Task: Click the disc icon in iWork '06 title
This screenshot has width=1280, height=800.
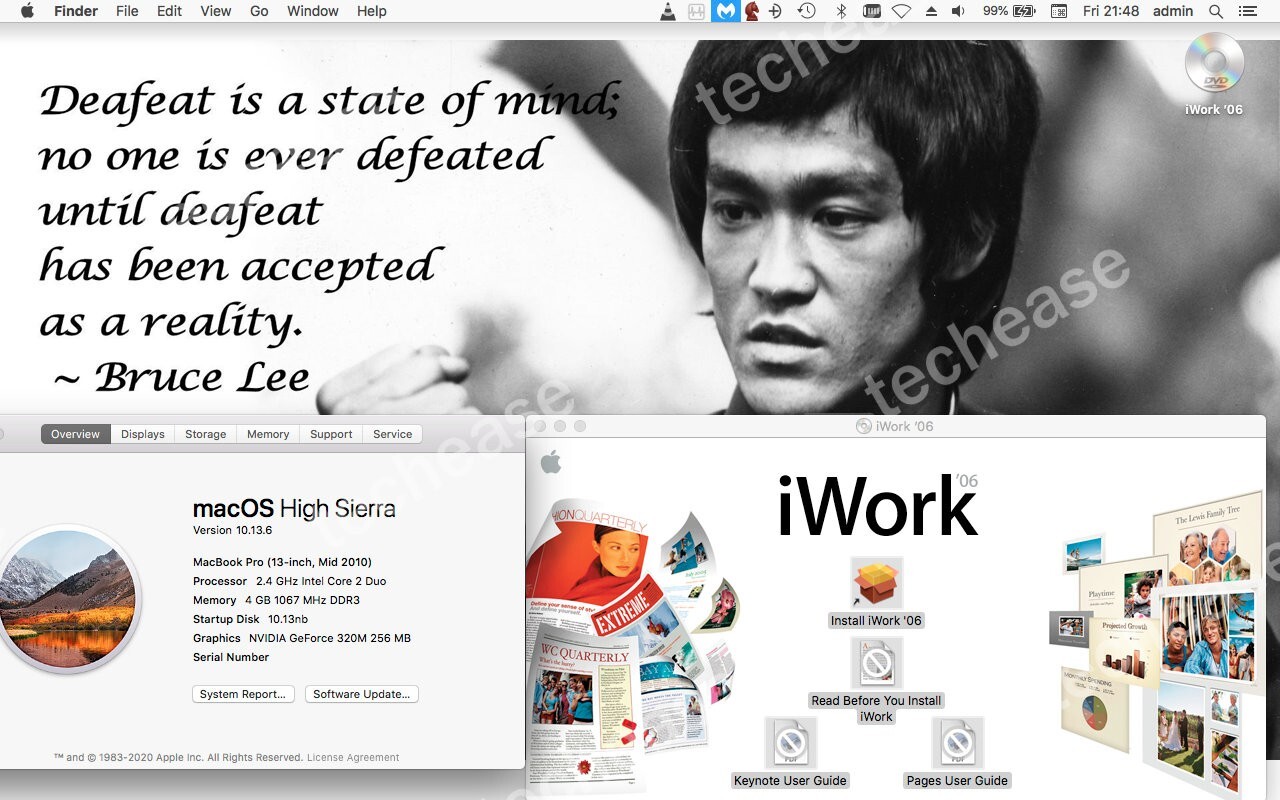Action: pos(864,426)
